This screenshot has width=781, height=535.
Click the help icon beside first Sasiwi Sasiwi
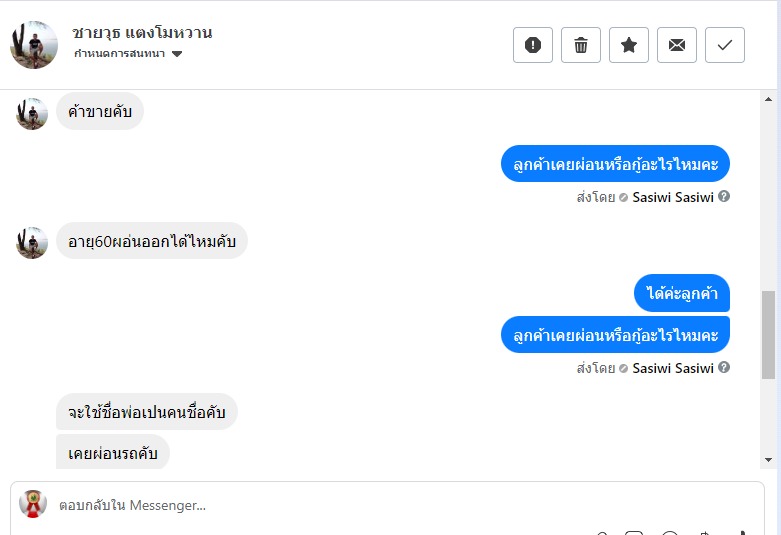click(724, 197)
